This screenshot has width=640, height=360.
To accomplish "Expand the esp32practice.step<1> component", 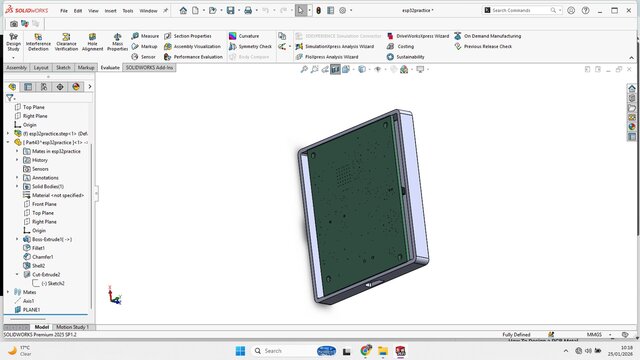I will 8,133.
